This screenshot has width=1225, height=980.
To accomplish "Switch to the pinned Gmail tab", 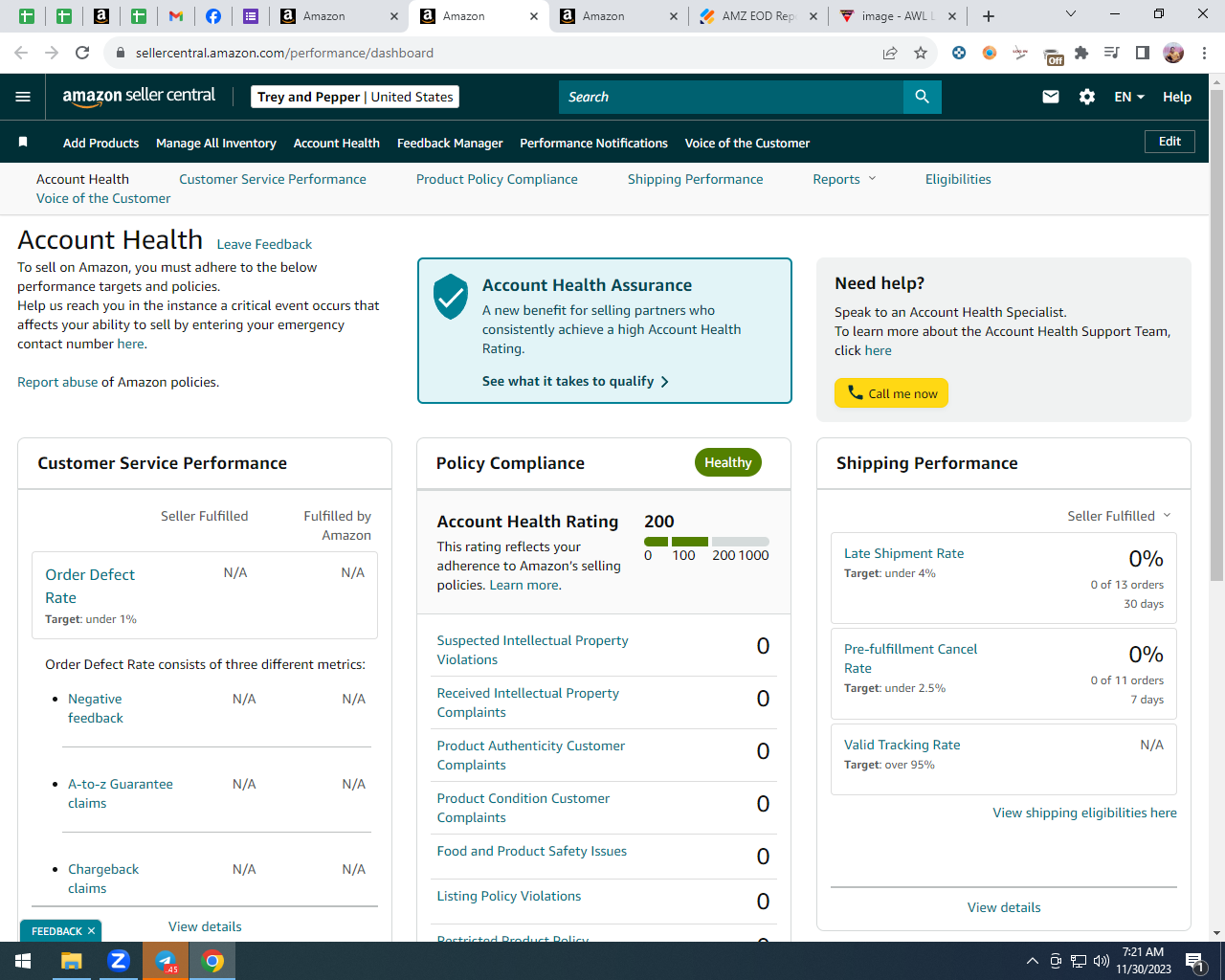I will coord(176,16).
